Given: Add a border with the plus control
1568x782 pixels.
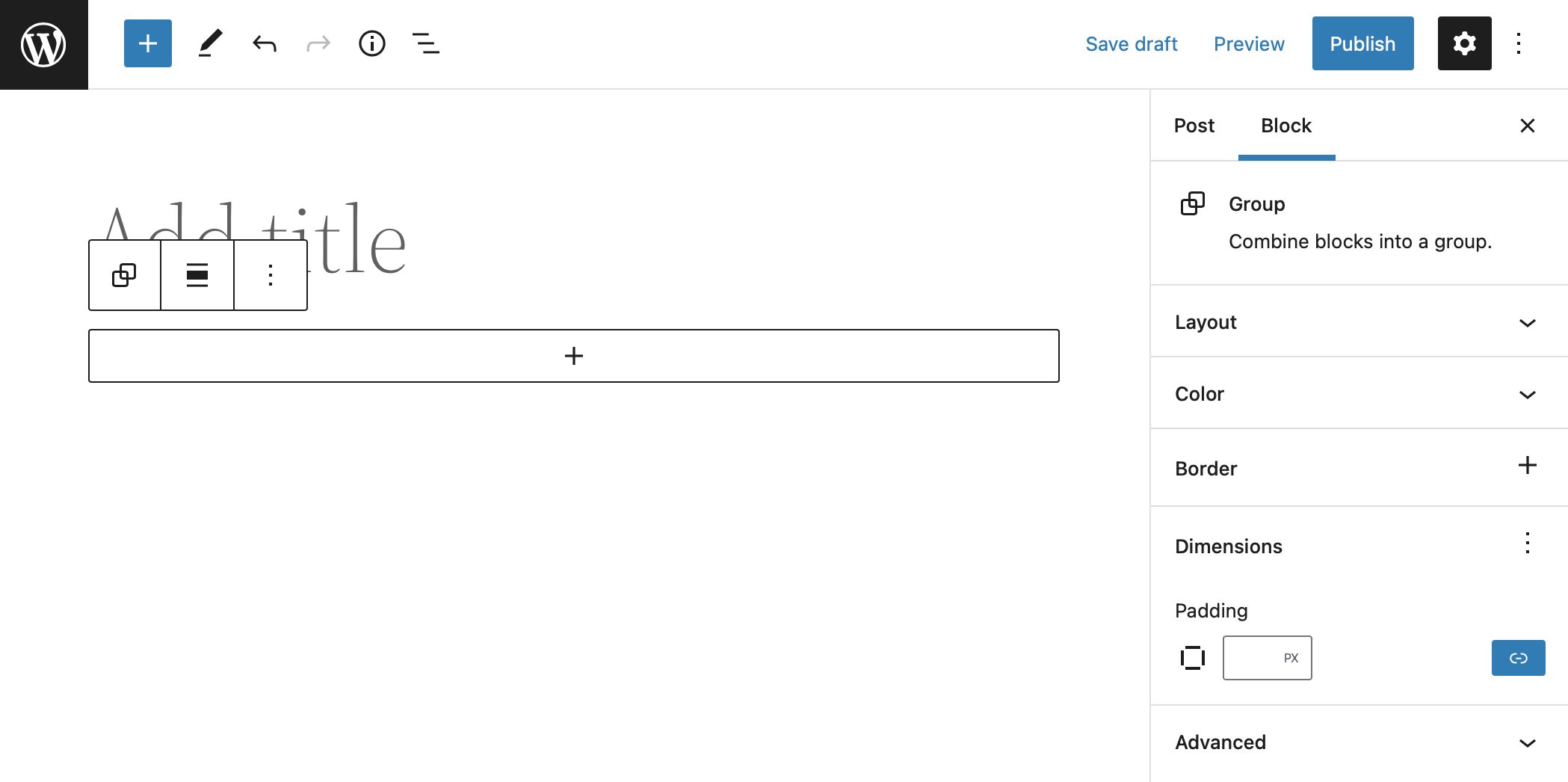Looking at the screenshot, I should click(1527, 465).
